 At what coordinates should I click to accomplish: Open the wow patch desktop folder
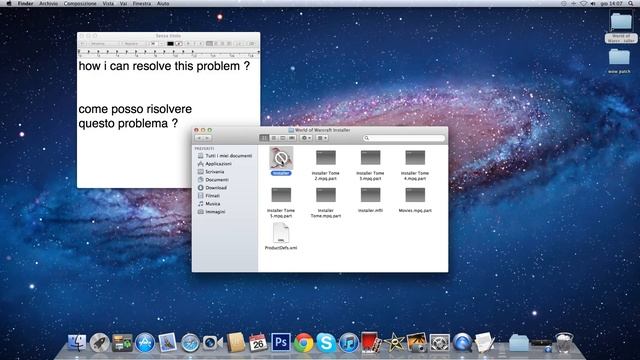[619, 58]
